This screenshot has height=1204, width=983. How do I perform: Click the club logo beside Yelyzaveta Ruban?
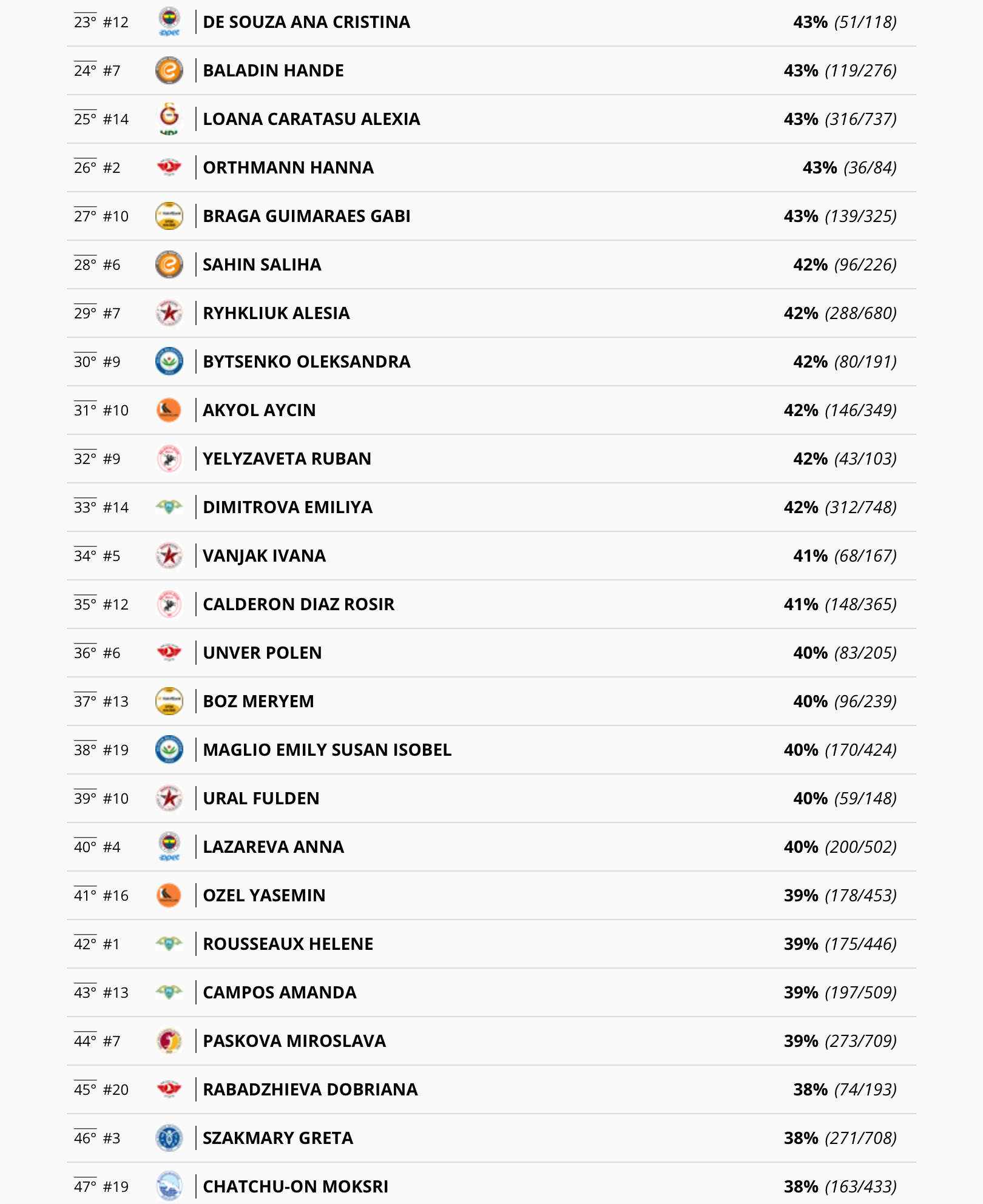point(169,459)
